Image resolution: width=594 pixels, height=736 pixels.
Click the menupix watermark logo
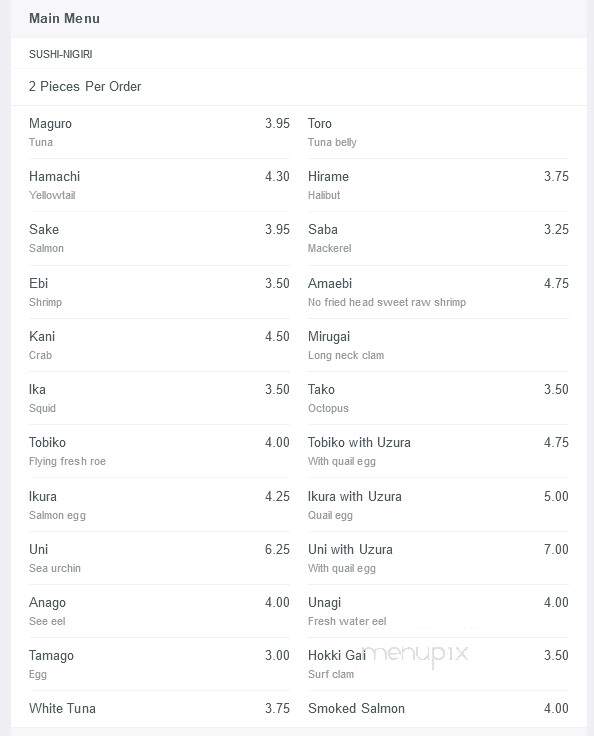click(416, 654)
